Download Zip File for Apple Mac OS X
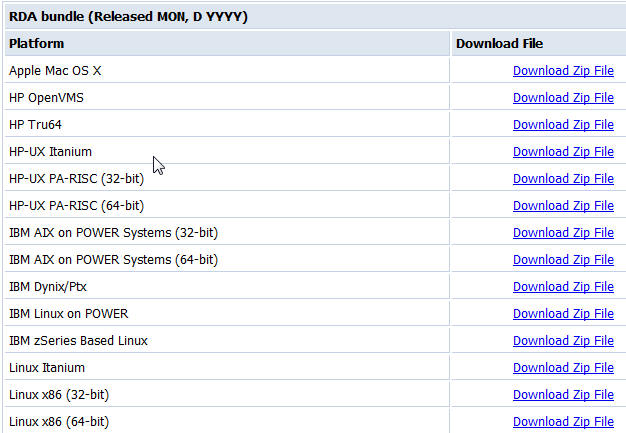 563,71
